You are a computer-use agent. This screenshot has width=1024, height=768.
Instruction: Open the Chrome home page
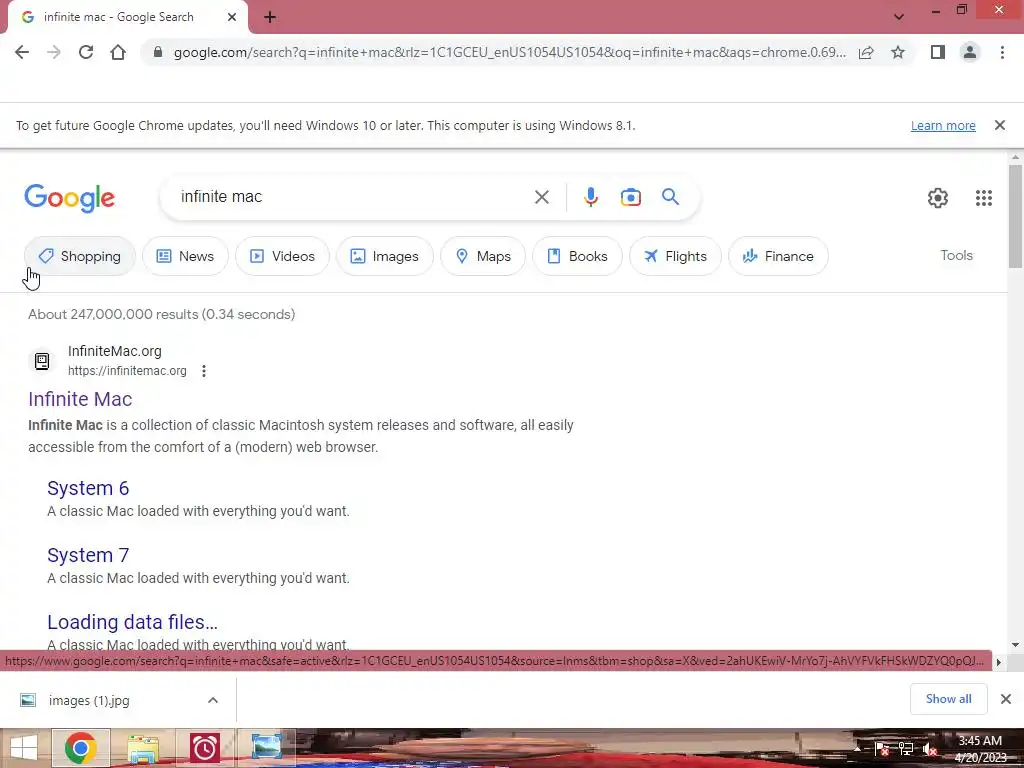coord(118,52)
